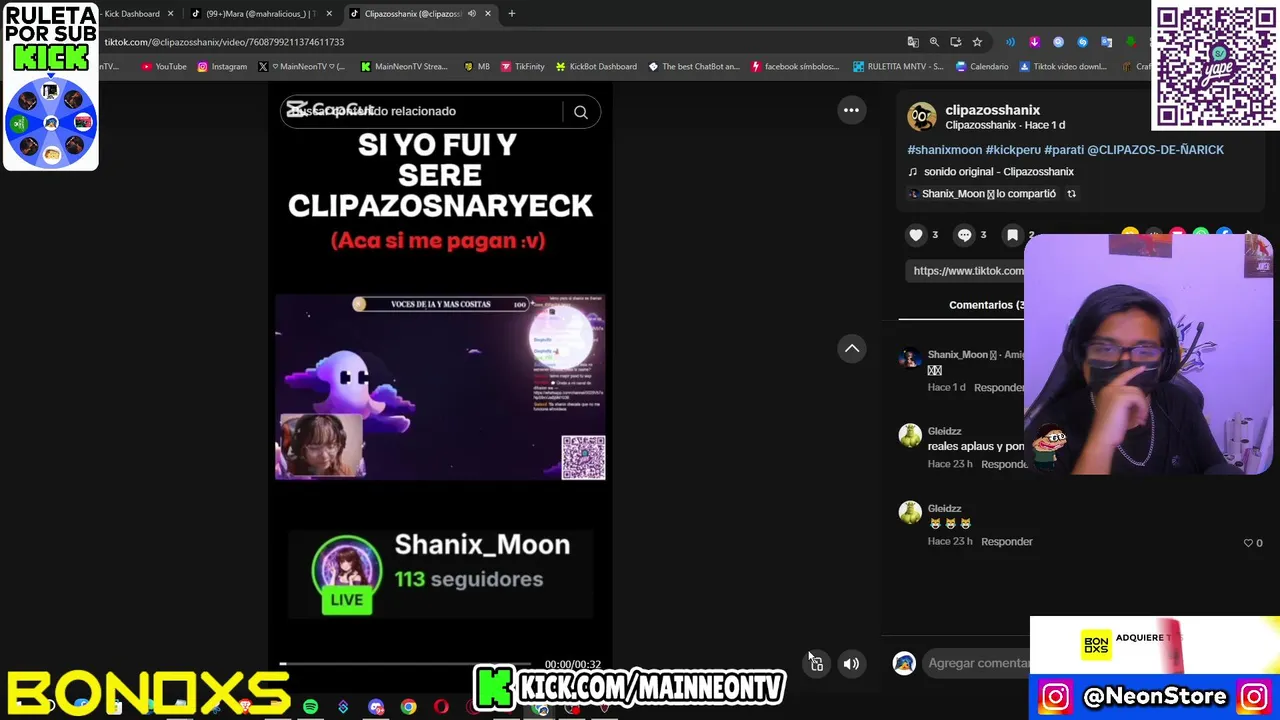Screen dimensions: 1280x720
Task: Open the facebook símbolos bookmark
Action: [x=795, y=67]
